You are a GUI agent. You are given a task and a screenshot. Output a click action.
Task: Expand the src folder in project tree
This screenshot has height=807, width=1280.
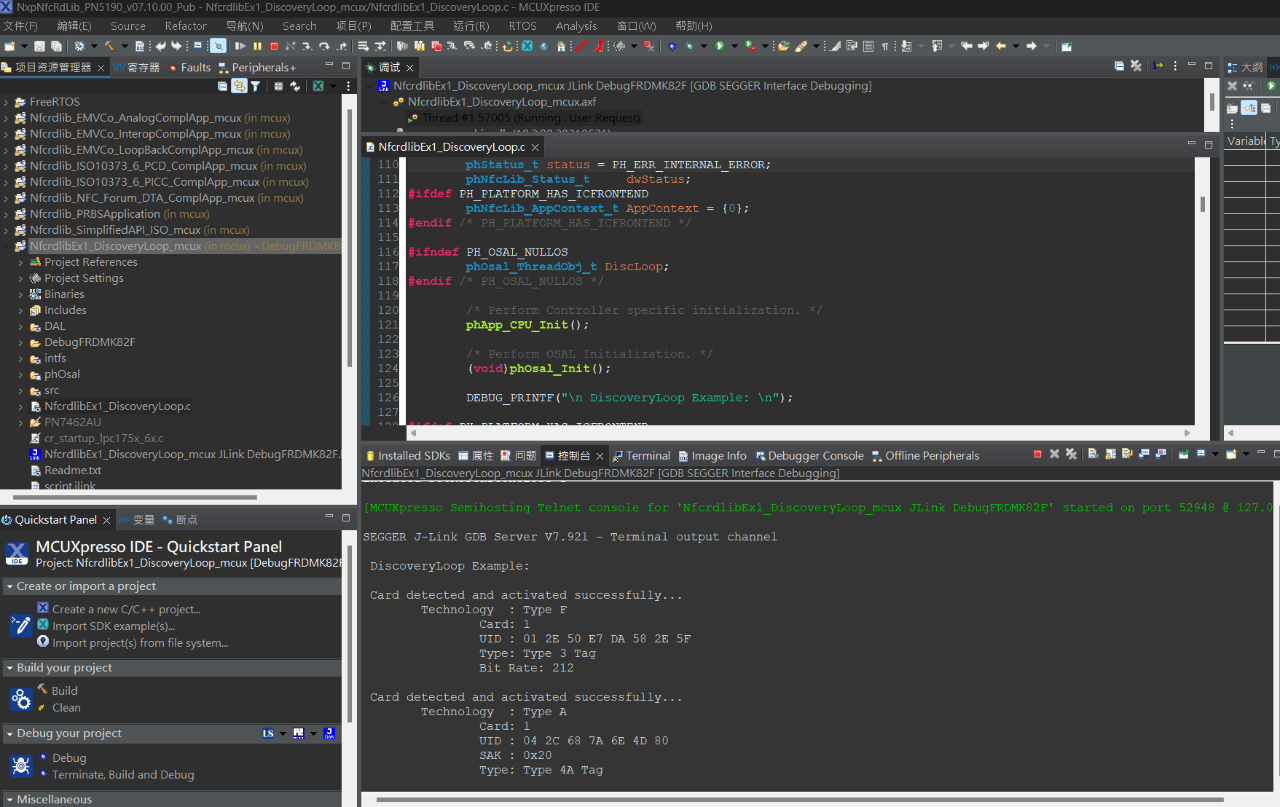tap(20, 390)
